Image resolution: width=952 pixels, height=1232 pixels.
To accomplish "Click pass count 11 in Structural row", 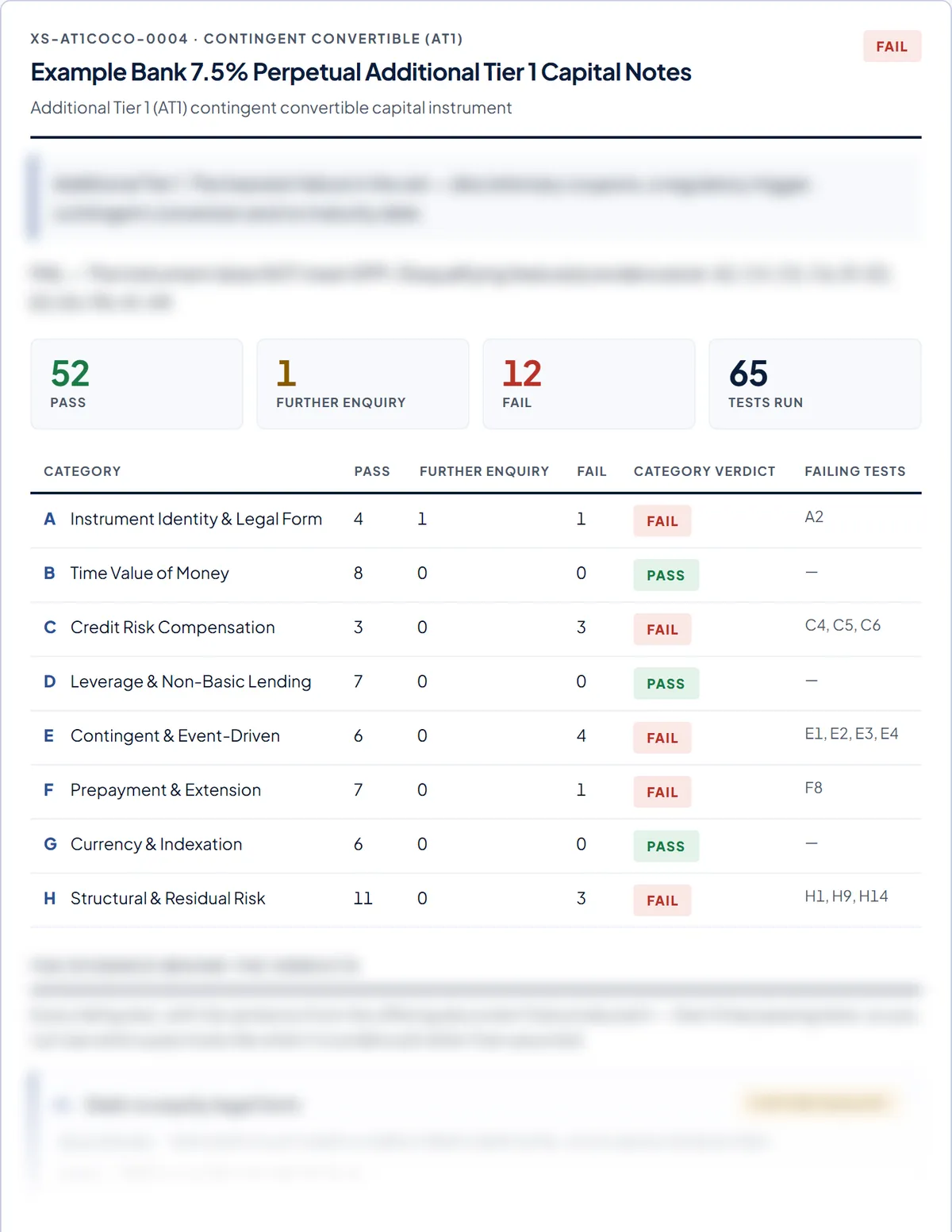I will click(x=363, y=898).
